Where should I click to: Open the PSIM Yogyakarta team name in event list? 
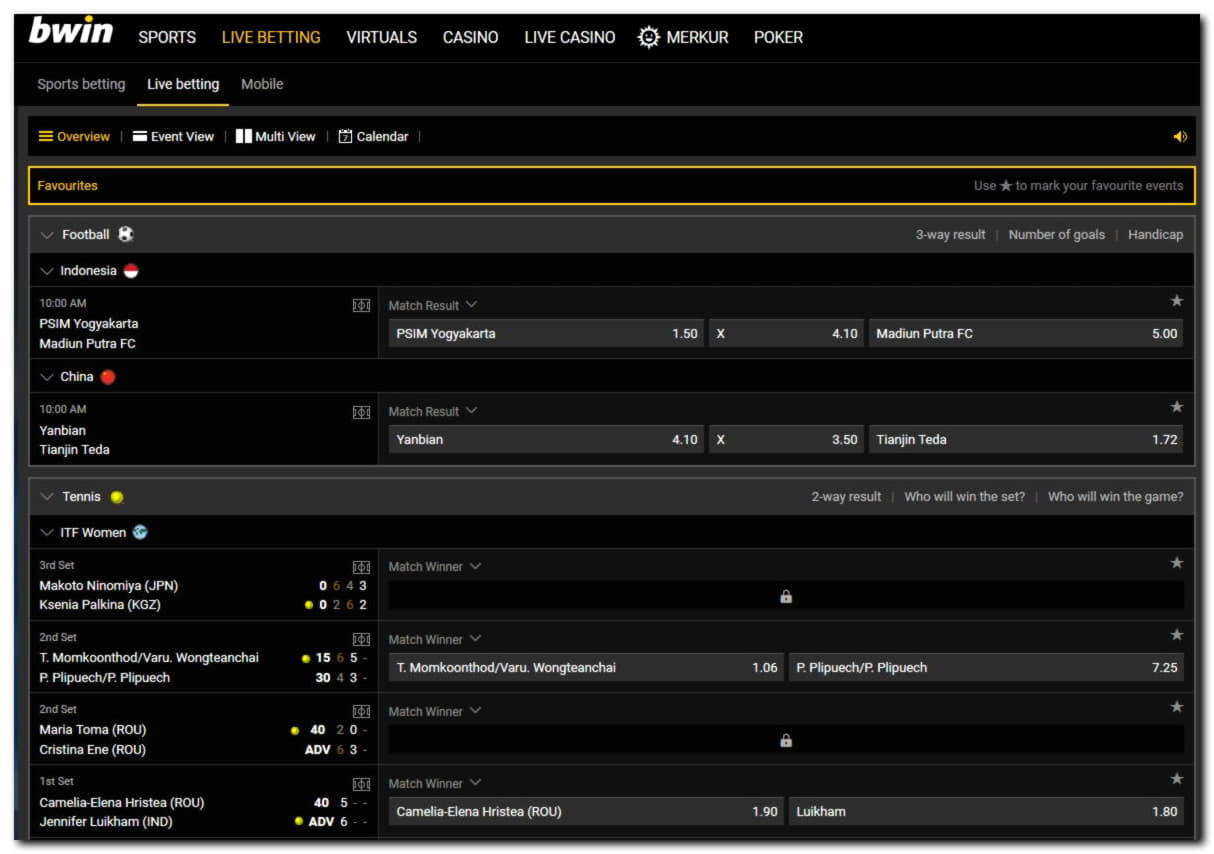click(89, 324)
